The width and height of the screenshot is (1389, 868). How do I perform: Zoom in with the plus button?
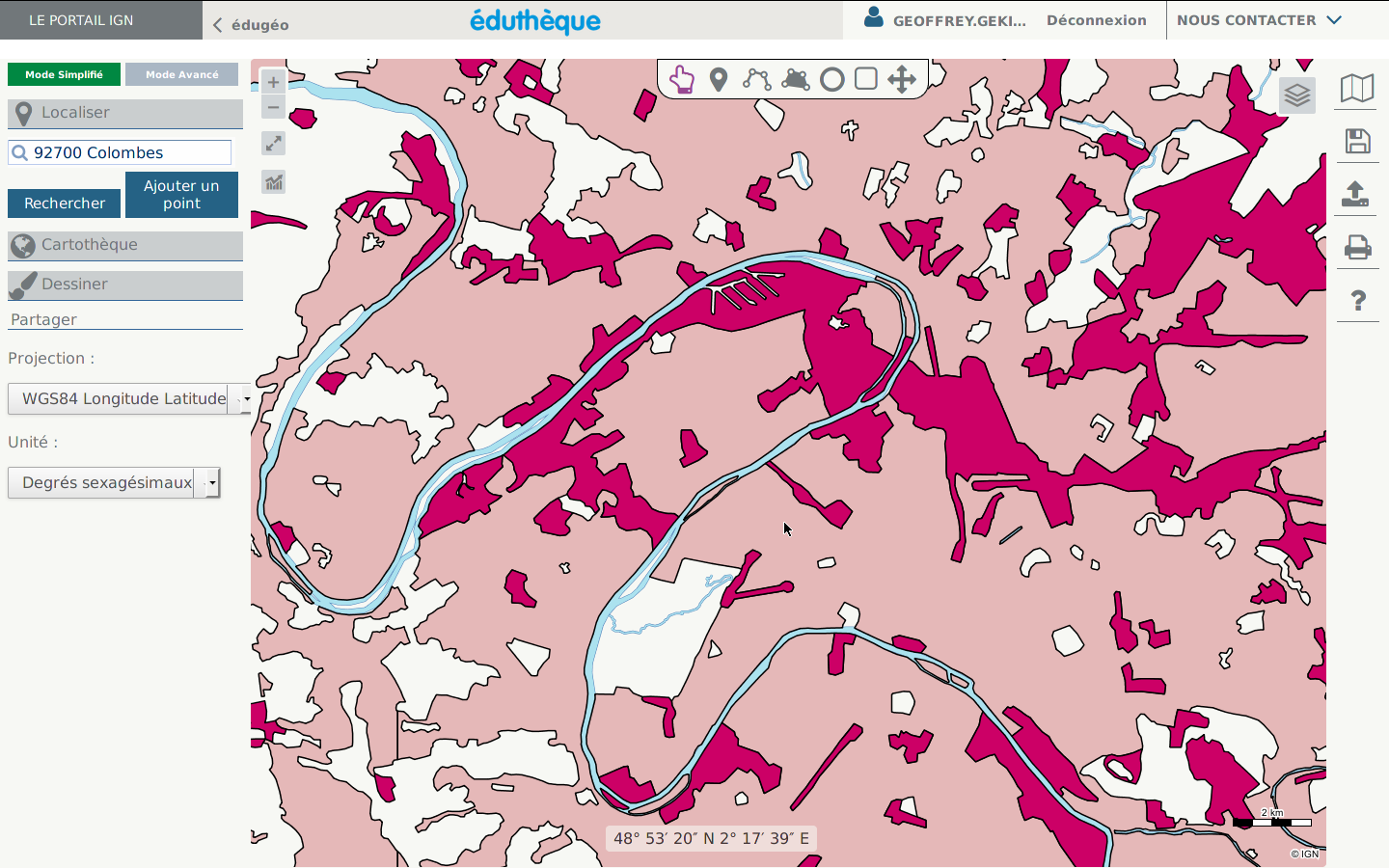pyautogui.click(x=274, y=83)
